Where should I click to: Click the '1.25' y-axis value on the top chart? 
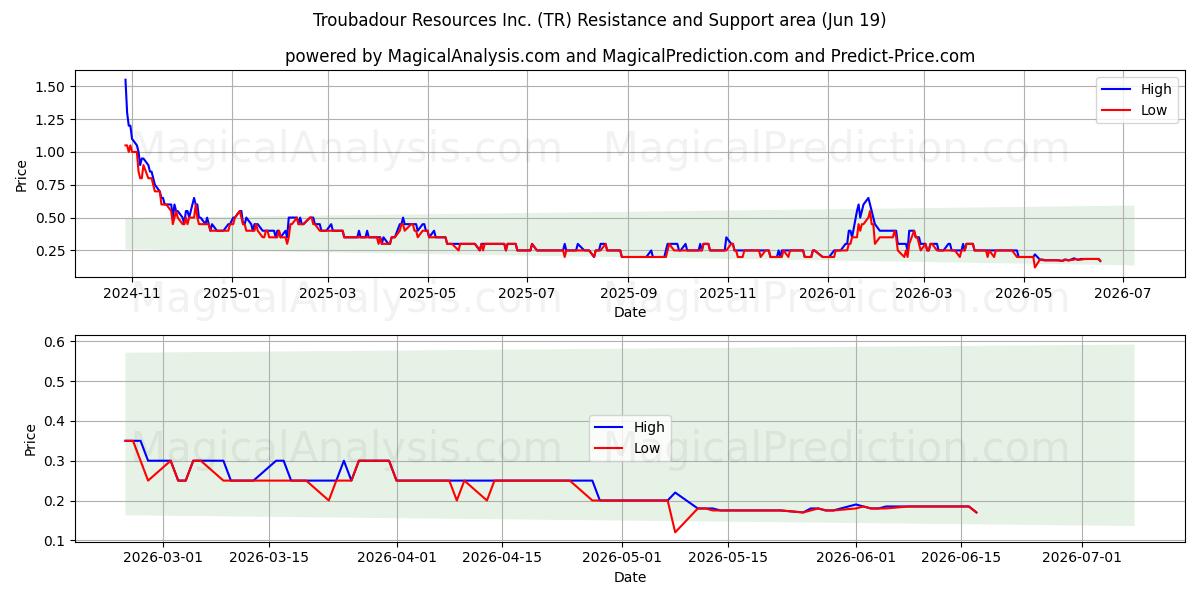coord(49,120)
